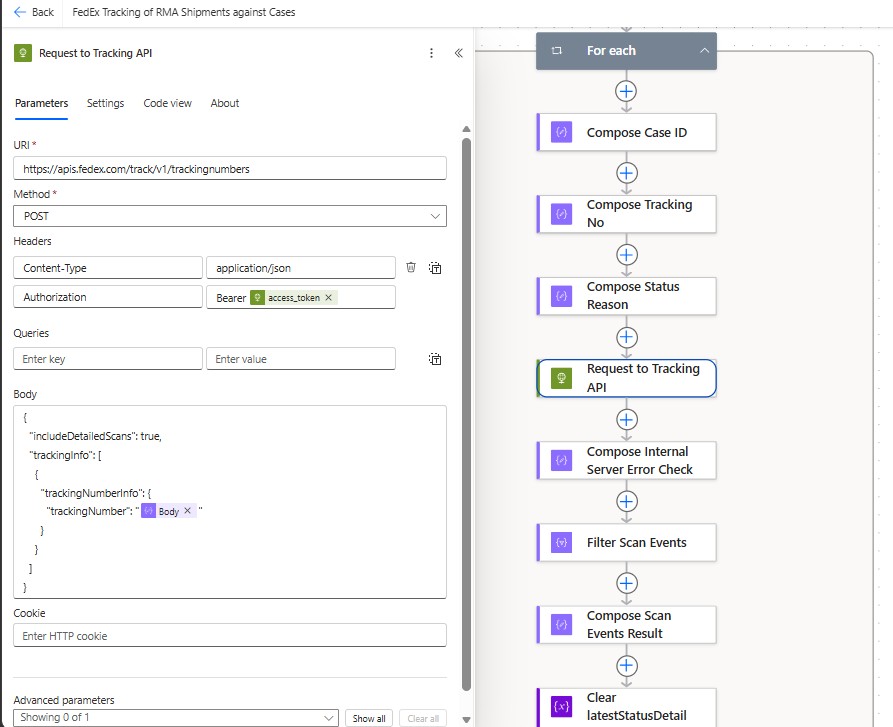893x727 pixels.
Task: Open the About tab
Action: [x=225, y=103]
